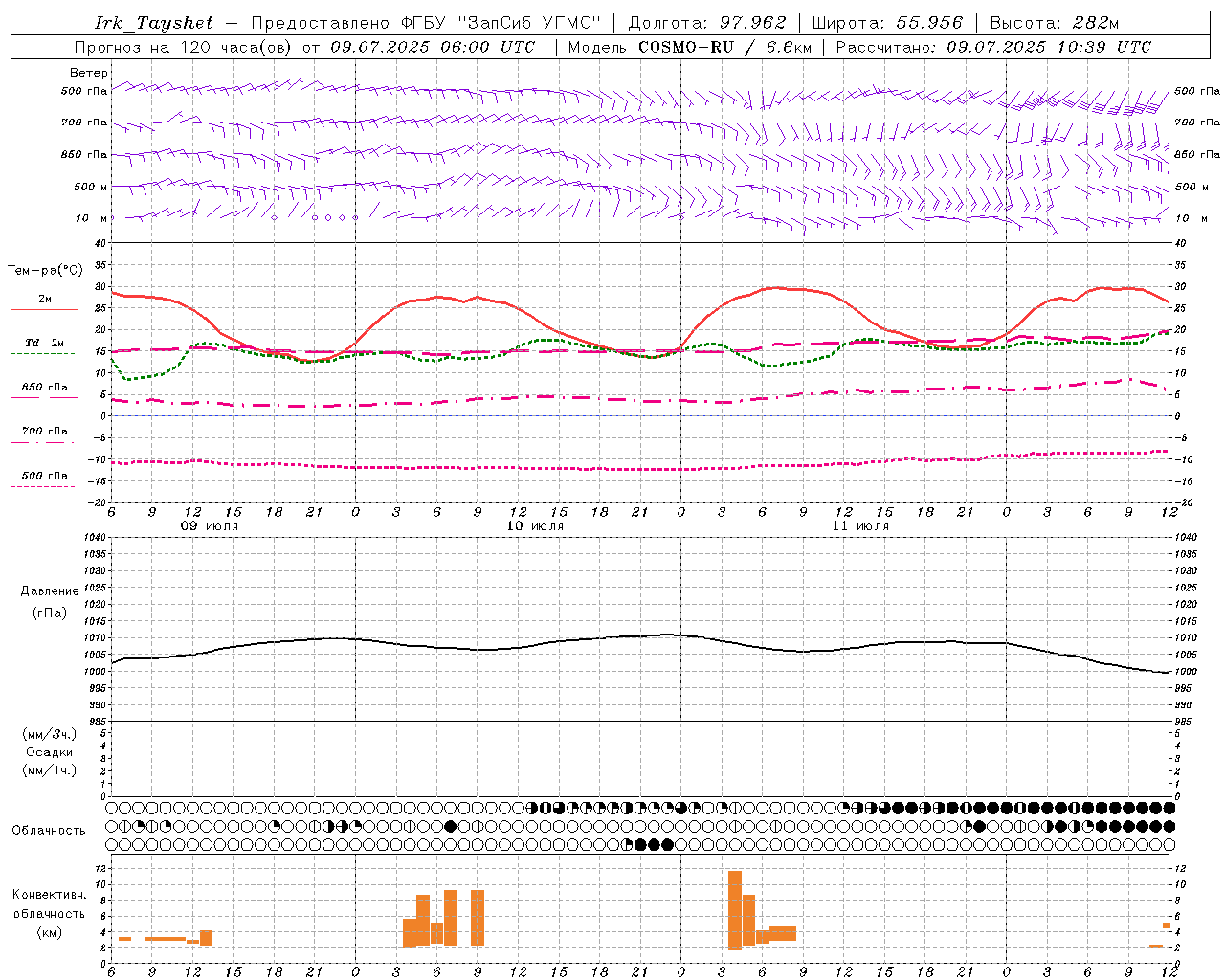The height and width of the screenshot is (980, 1225).
Task: Click the left 700 гПа wind level label
Action: coord(84,122)
